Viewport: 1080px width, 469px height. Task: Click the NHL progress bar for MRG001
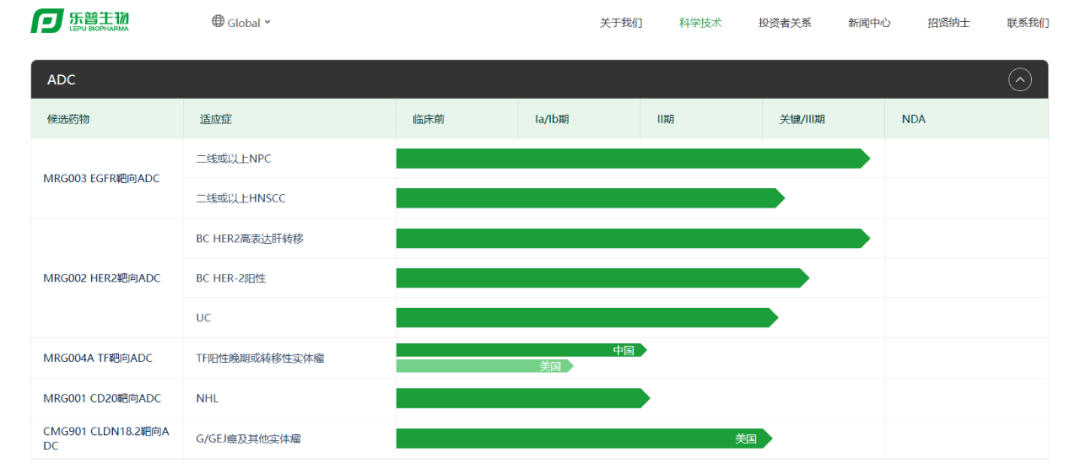coord(521,398)
